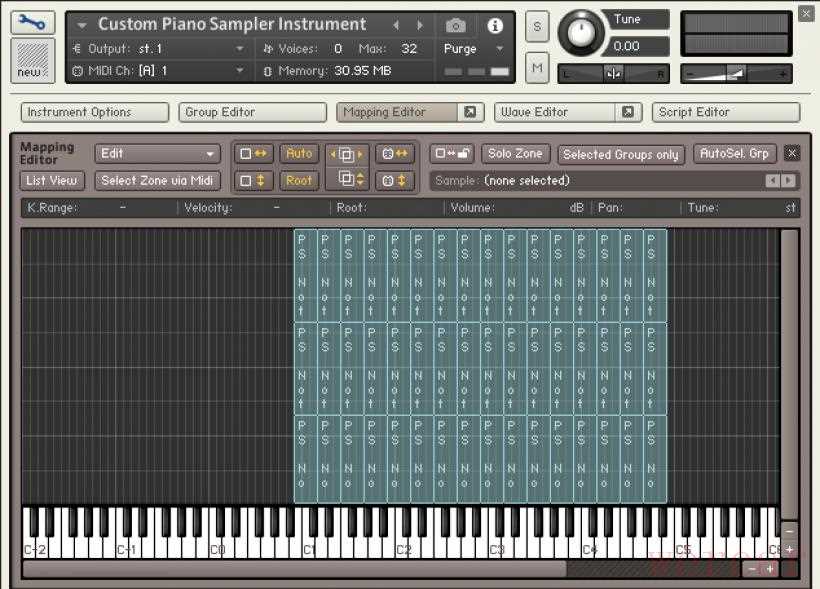Open the Edit dropdown in the Mapping Editor

point(157,154)
